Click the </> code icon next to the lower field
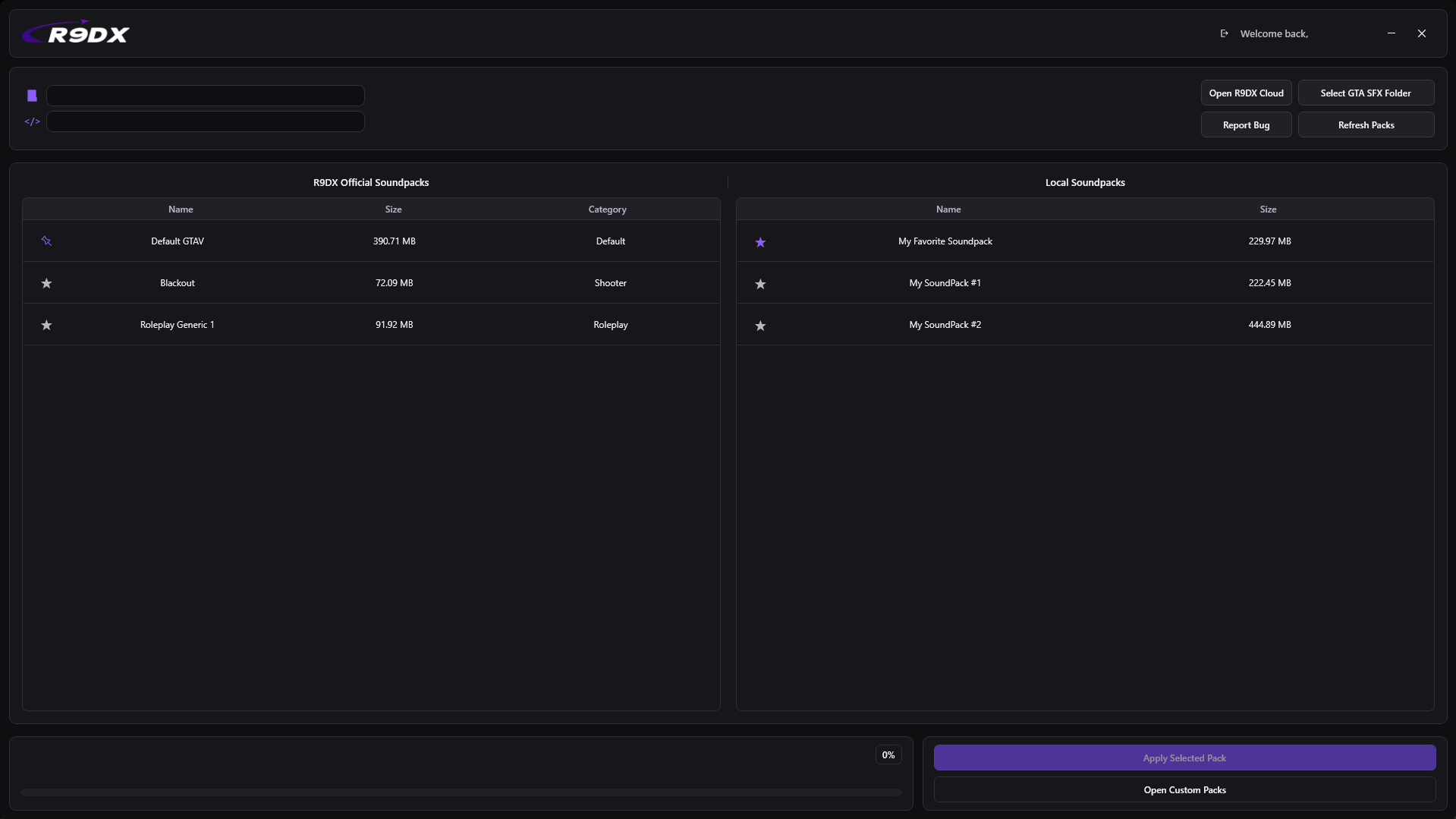 (x=32, y=121)
